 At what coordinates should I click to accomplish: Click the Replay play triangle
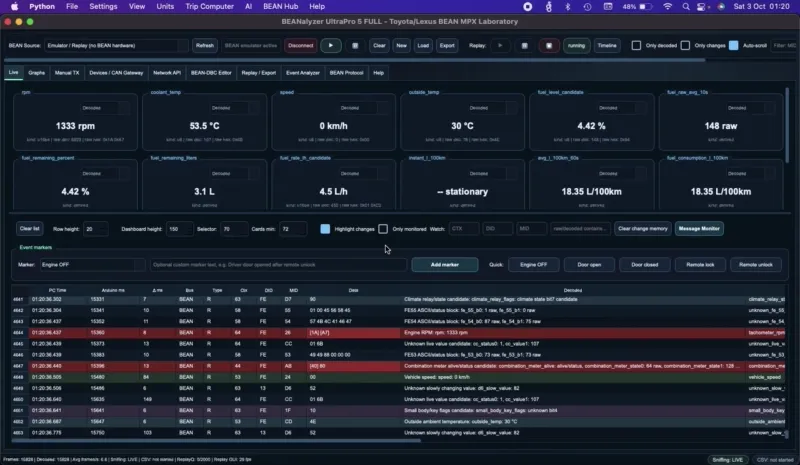pyautogui.click(x=500, y=45)
